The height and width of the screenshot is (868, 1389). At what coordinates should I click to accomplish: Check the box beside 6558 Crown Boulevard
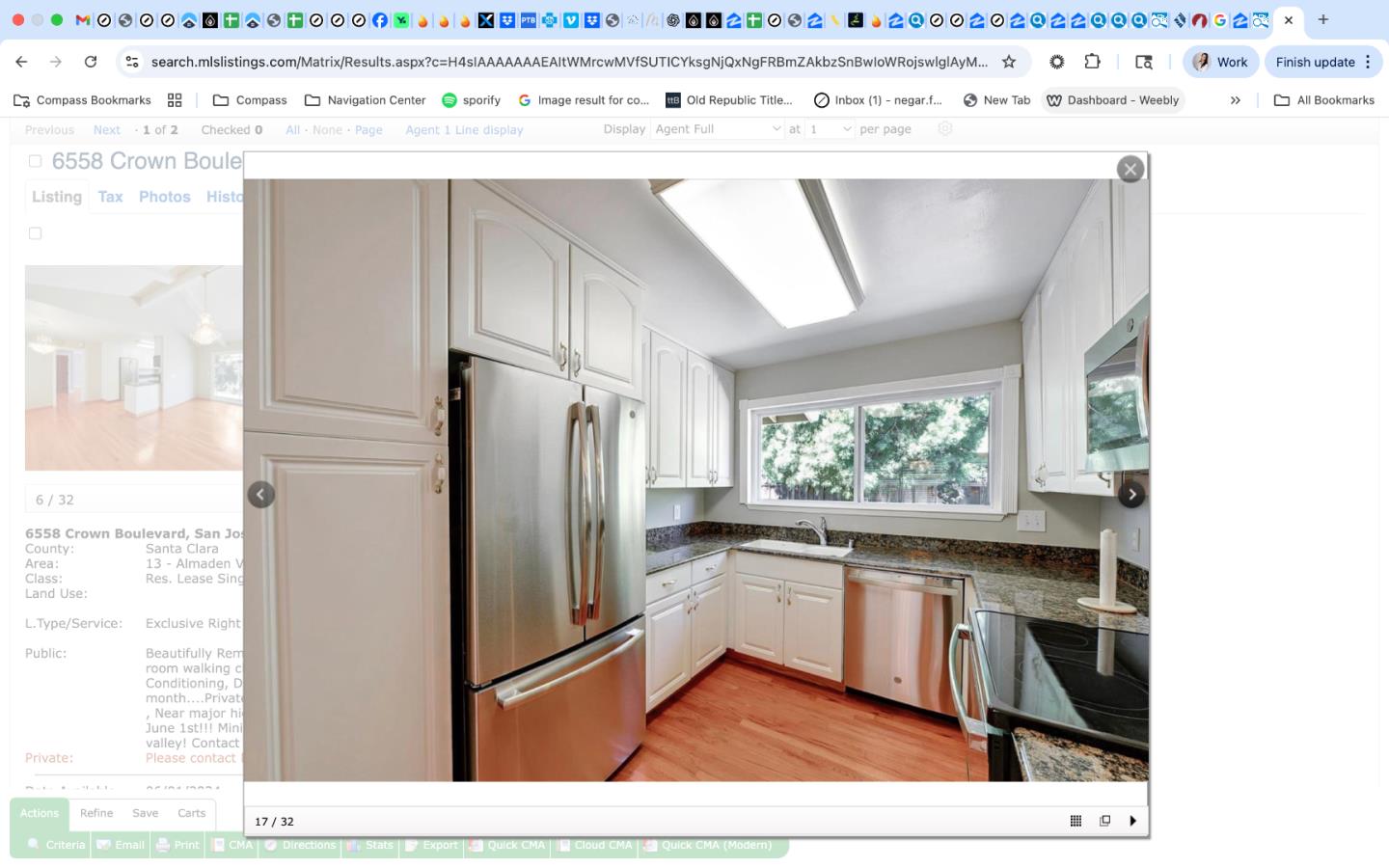click(x=35, y=160)
